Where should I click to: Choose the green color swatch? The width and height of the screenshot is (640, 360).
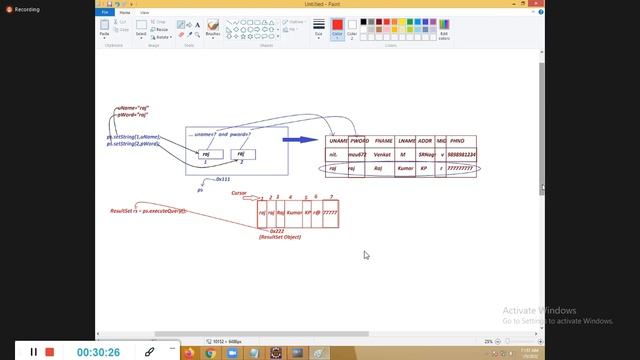tap(410, 22)
